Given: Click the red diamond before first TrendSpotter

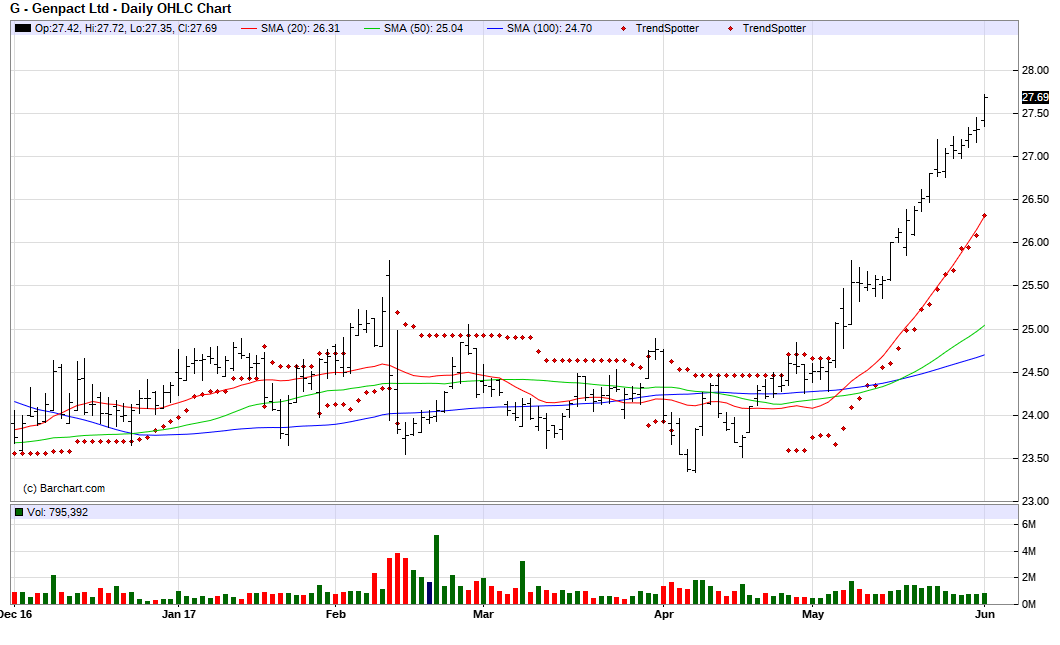Looking at the screenshot, I should point(623,28).
